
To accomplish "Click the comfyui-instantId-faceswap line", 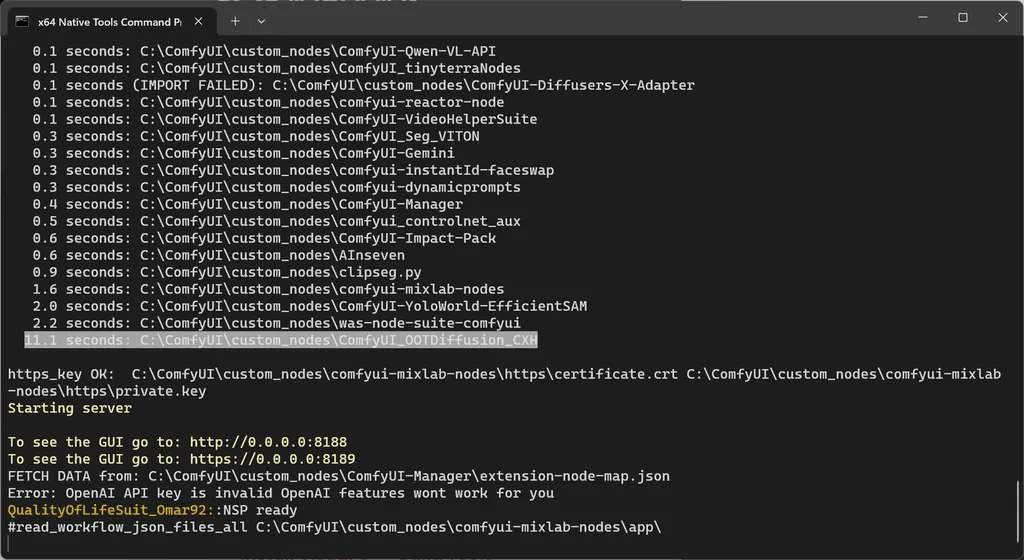I will point(293,170).
